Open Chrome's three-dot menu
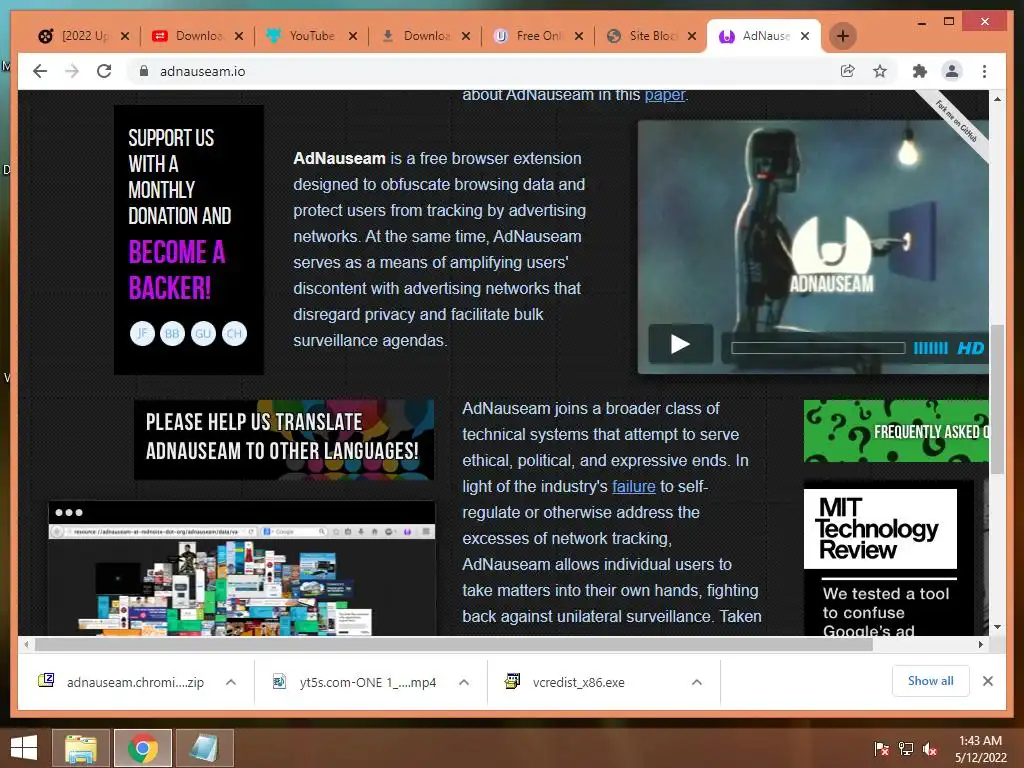Screen dimensions: 1024x768 [985, 71]
